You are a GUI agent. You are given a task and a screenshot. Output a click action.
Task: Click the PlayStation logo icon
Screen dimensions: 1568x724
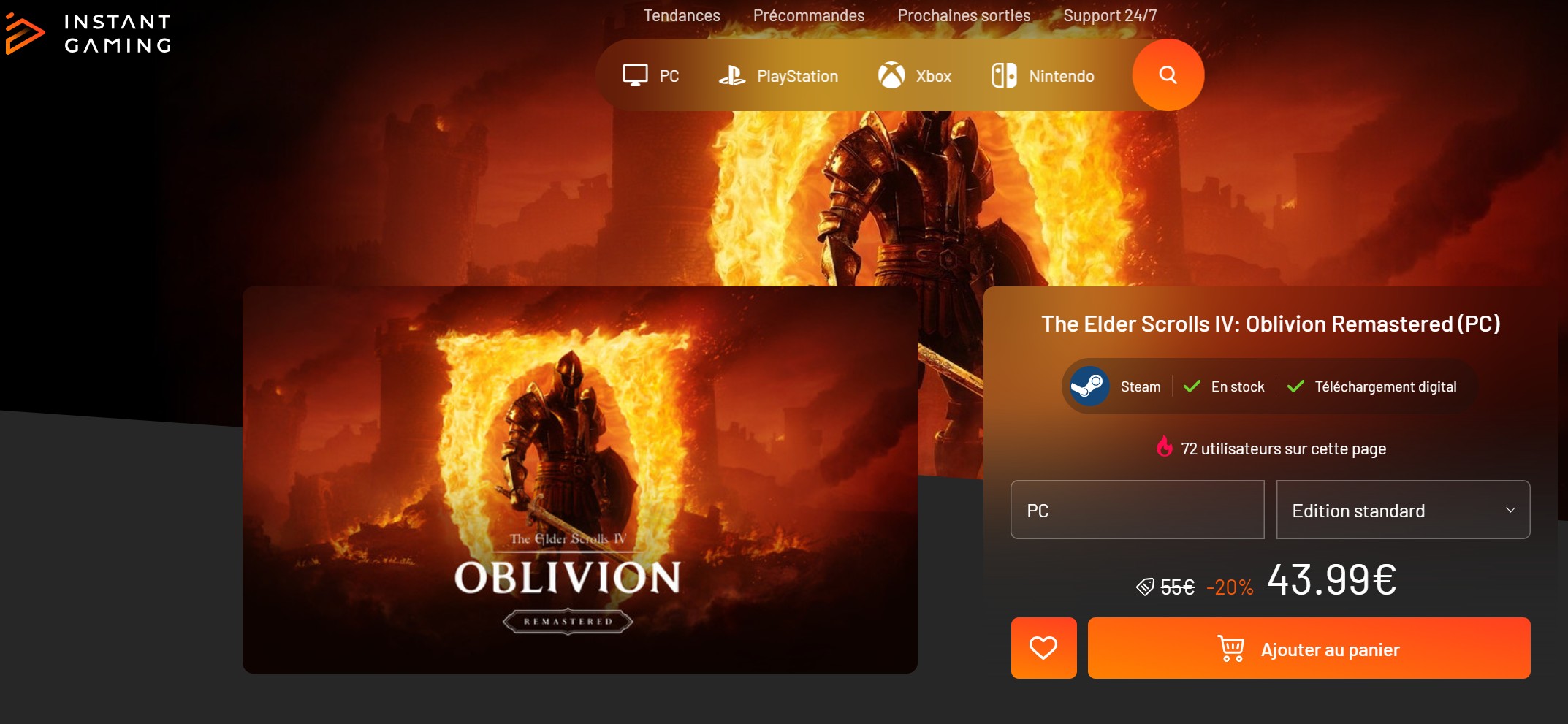tap(732, 75)
